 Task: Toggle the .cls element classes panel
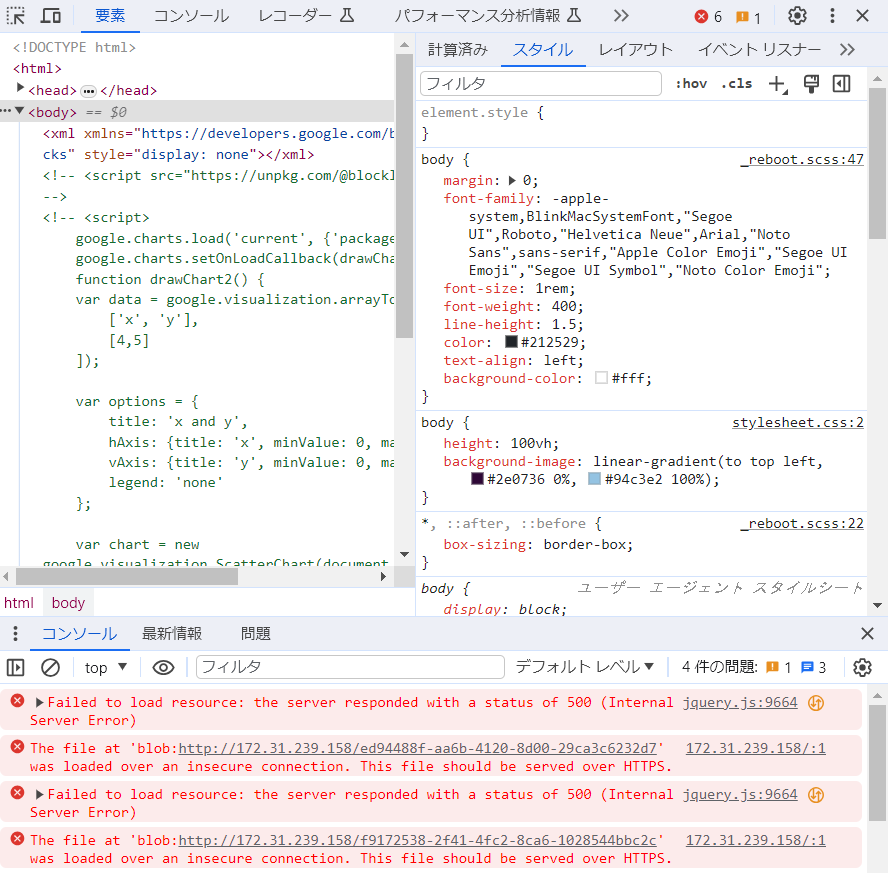(x=736, y=84)
